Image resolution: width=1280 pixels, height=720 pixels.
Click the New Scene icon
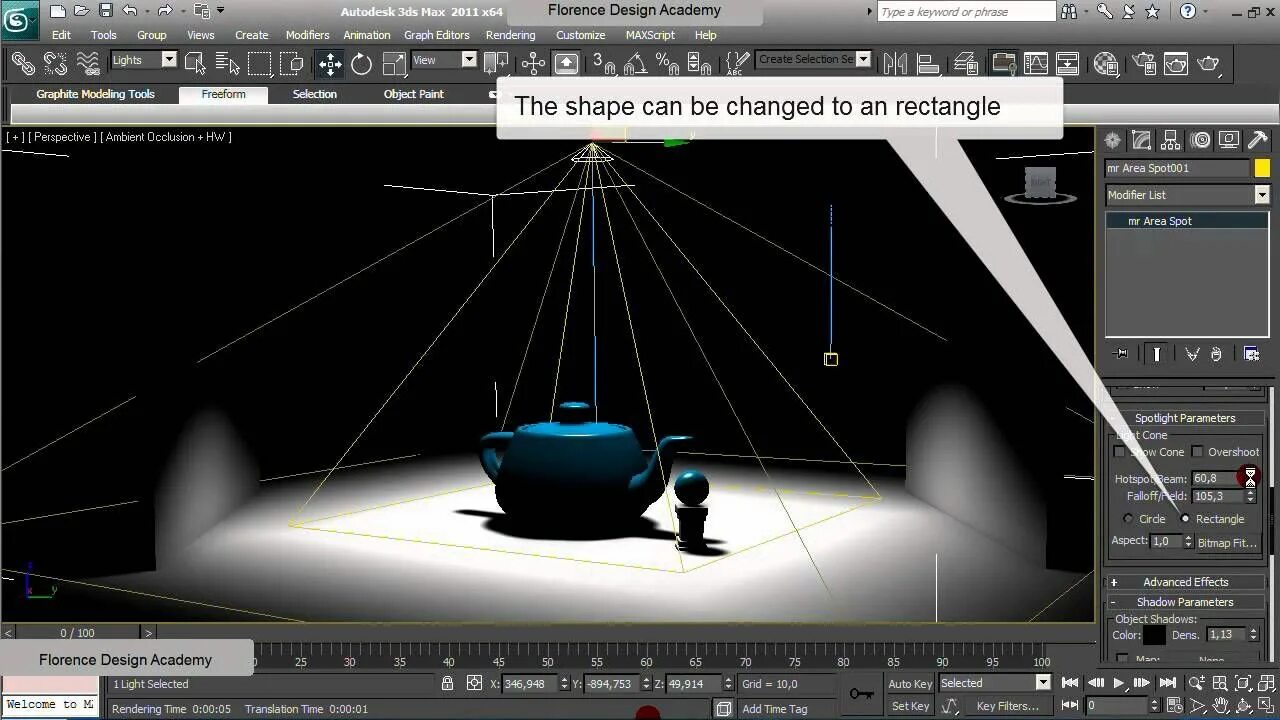[57, 11]
